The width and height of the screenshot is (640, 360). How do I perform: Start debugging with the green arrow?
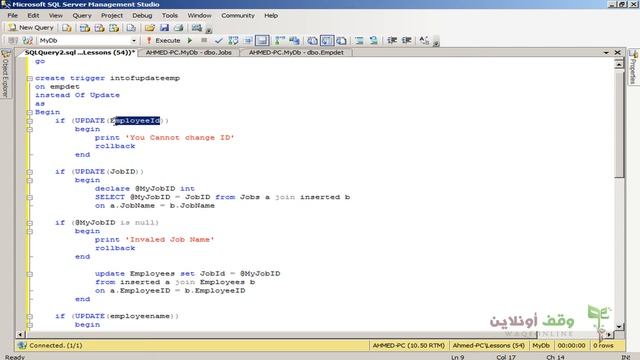click(x=190, y=40)
